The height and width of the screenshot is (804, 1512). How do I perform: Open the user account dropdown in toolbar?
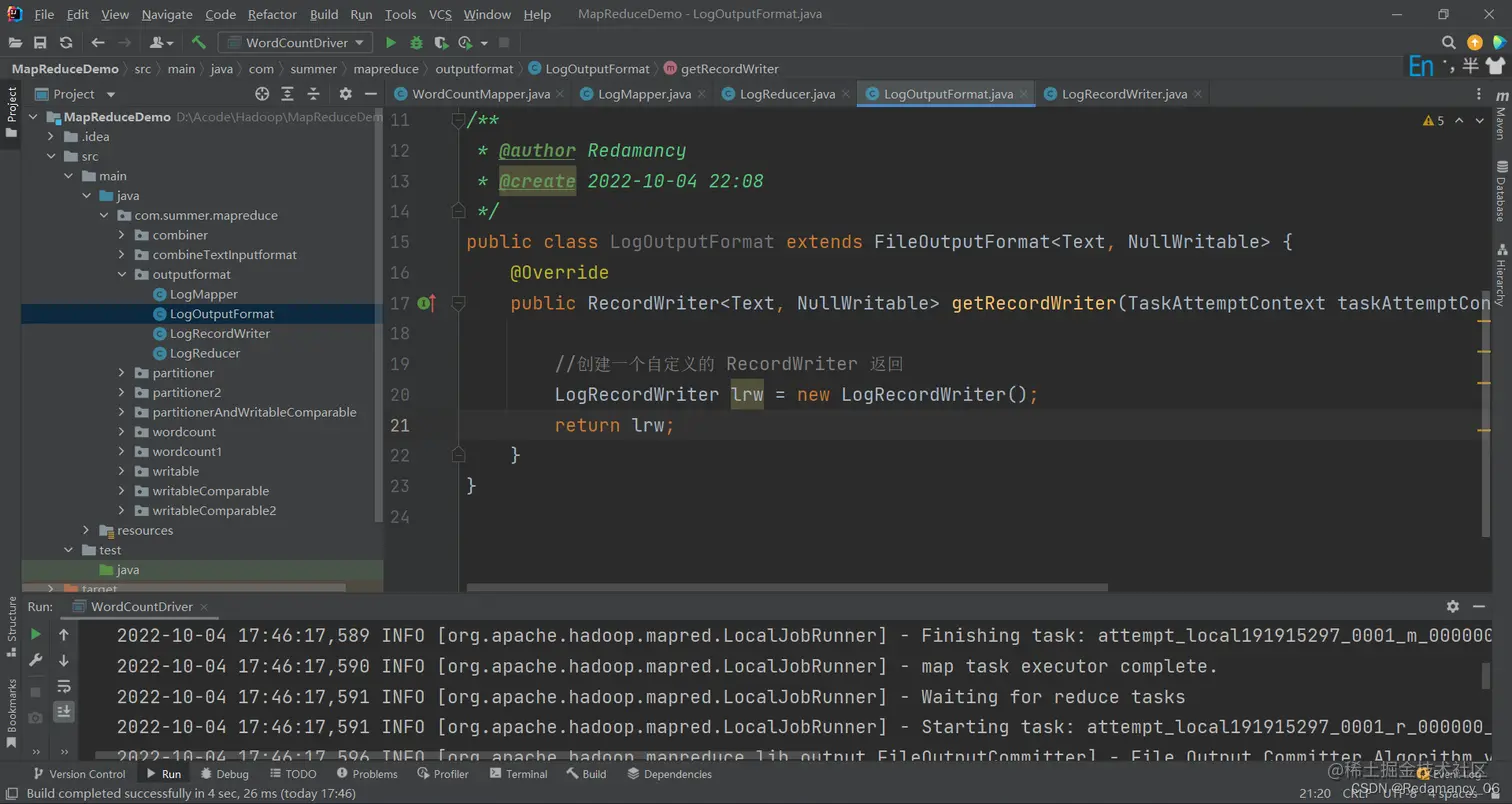tap(161, 42)
